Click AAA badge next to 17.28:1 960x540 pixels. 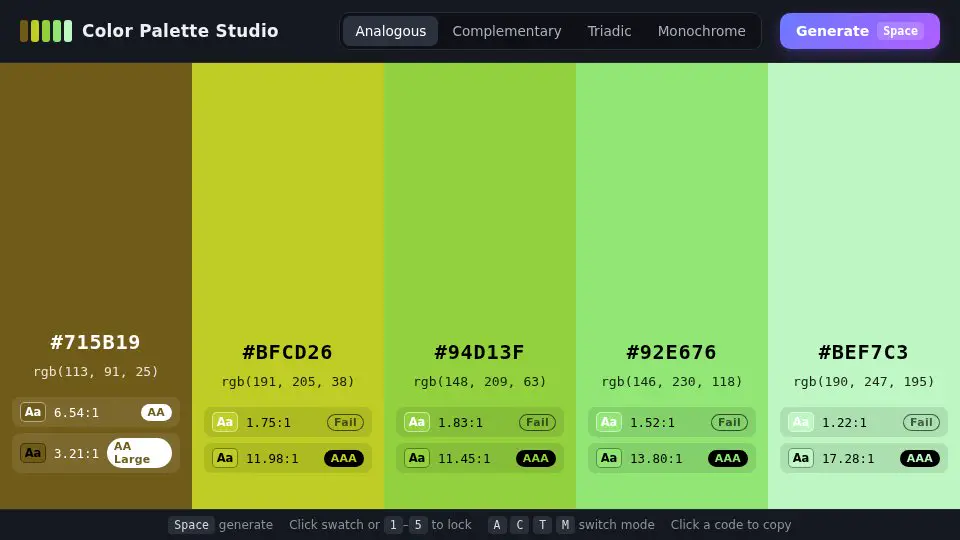920,458
